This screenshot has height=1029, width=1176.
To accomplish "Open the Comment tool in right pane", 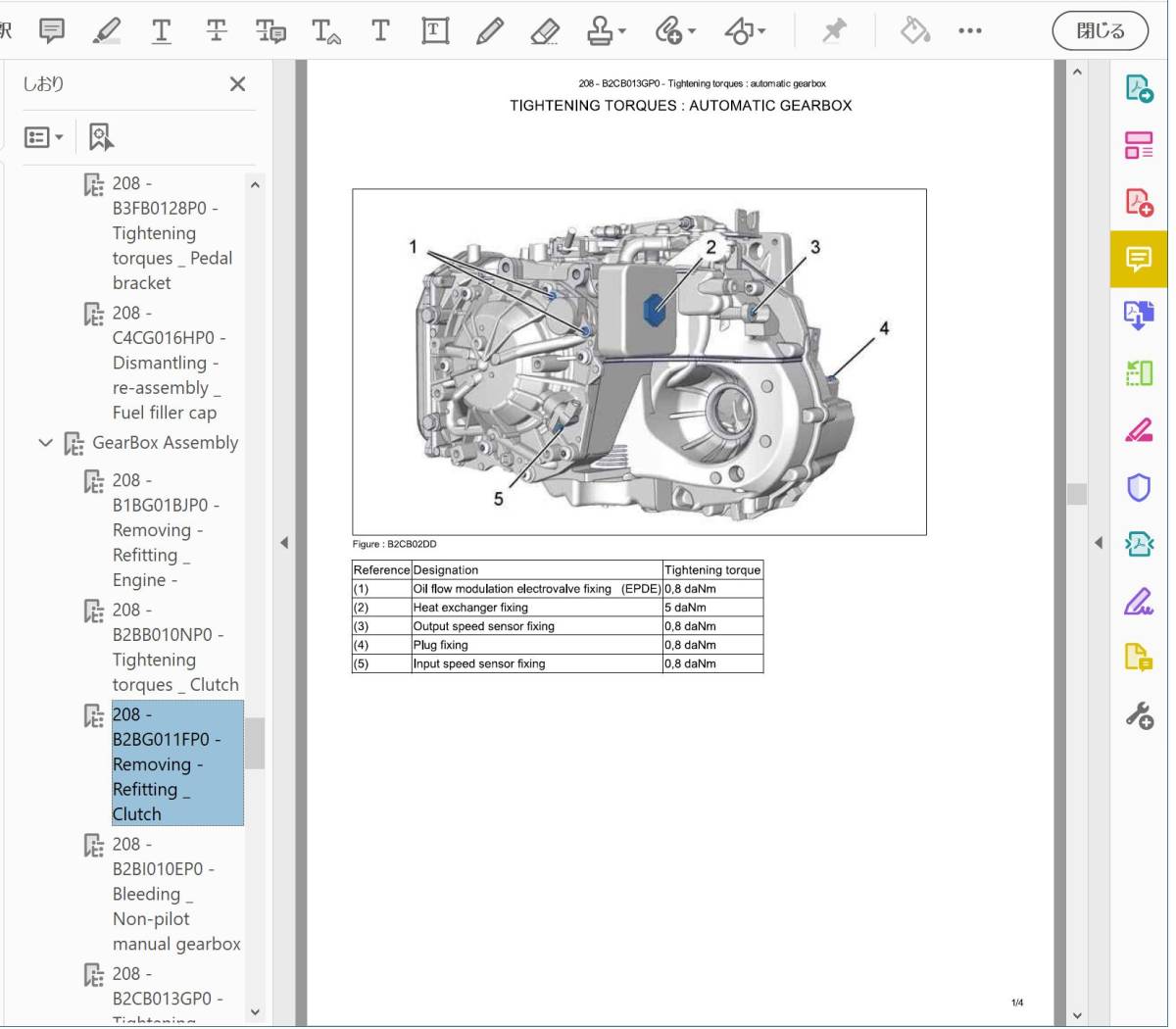I will pos(1139,259).
